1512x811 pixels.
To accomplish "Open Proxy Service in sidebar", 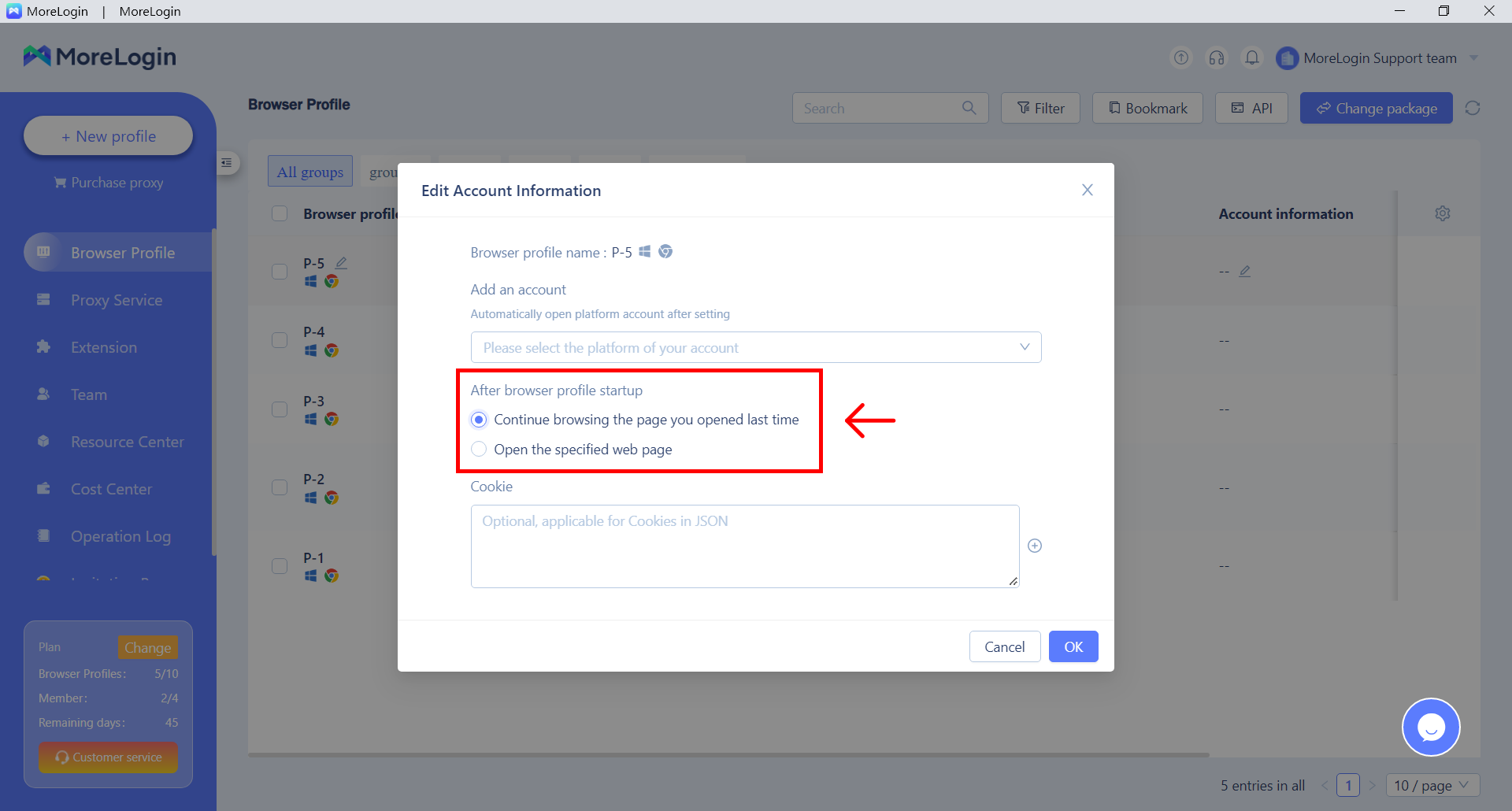I will [117, 300].
